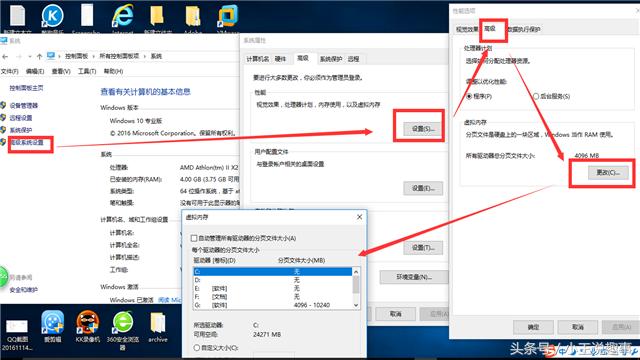Select drive G: row with 4096 - 10240
640x360 pixels.
(x=273, y=305)
